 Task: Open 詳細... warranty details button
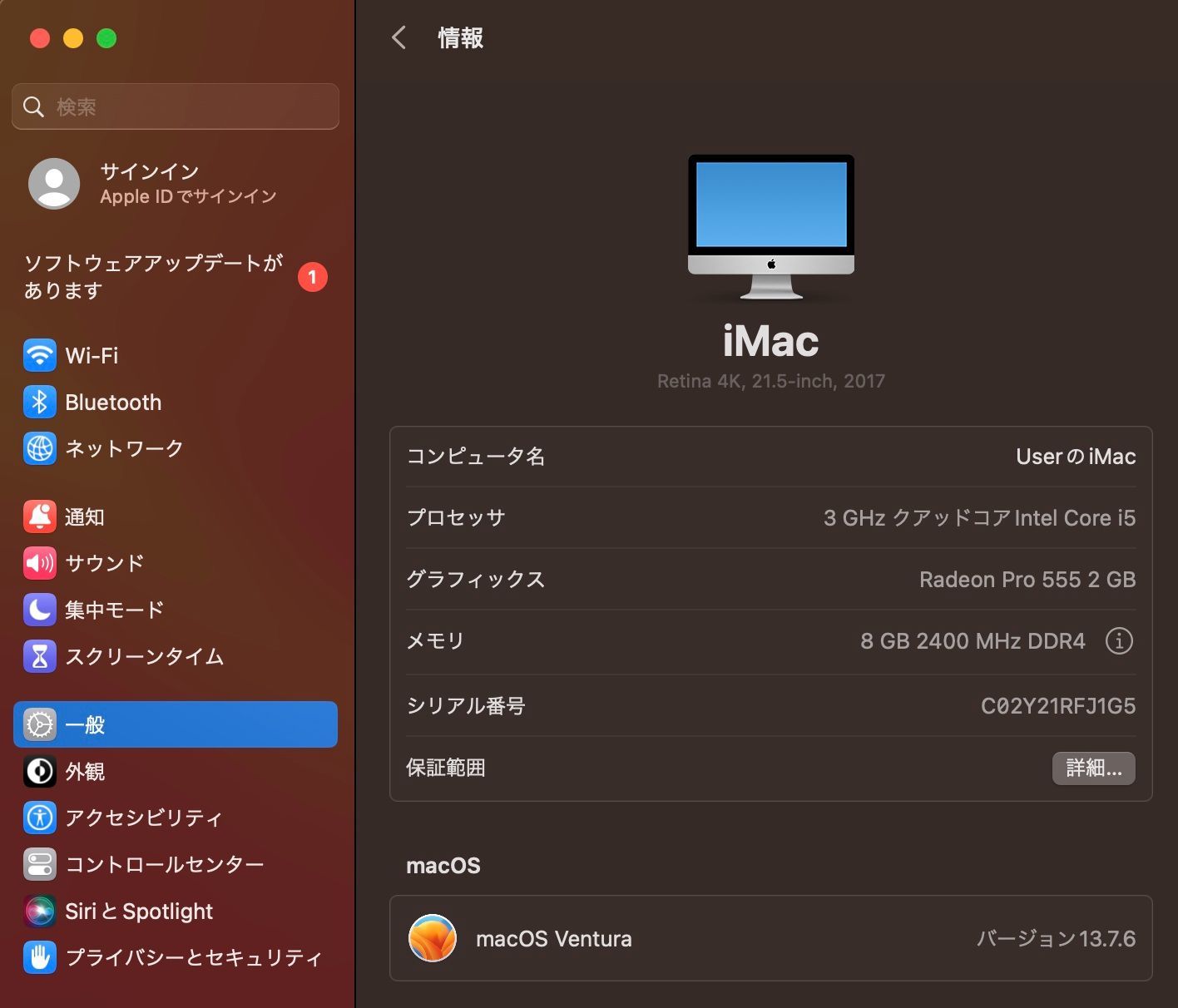pyautogui.click(x=1094, y=768)
